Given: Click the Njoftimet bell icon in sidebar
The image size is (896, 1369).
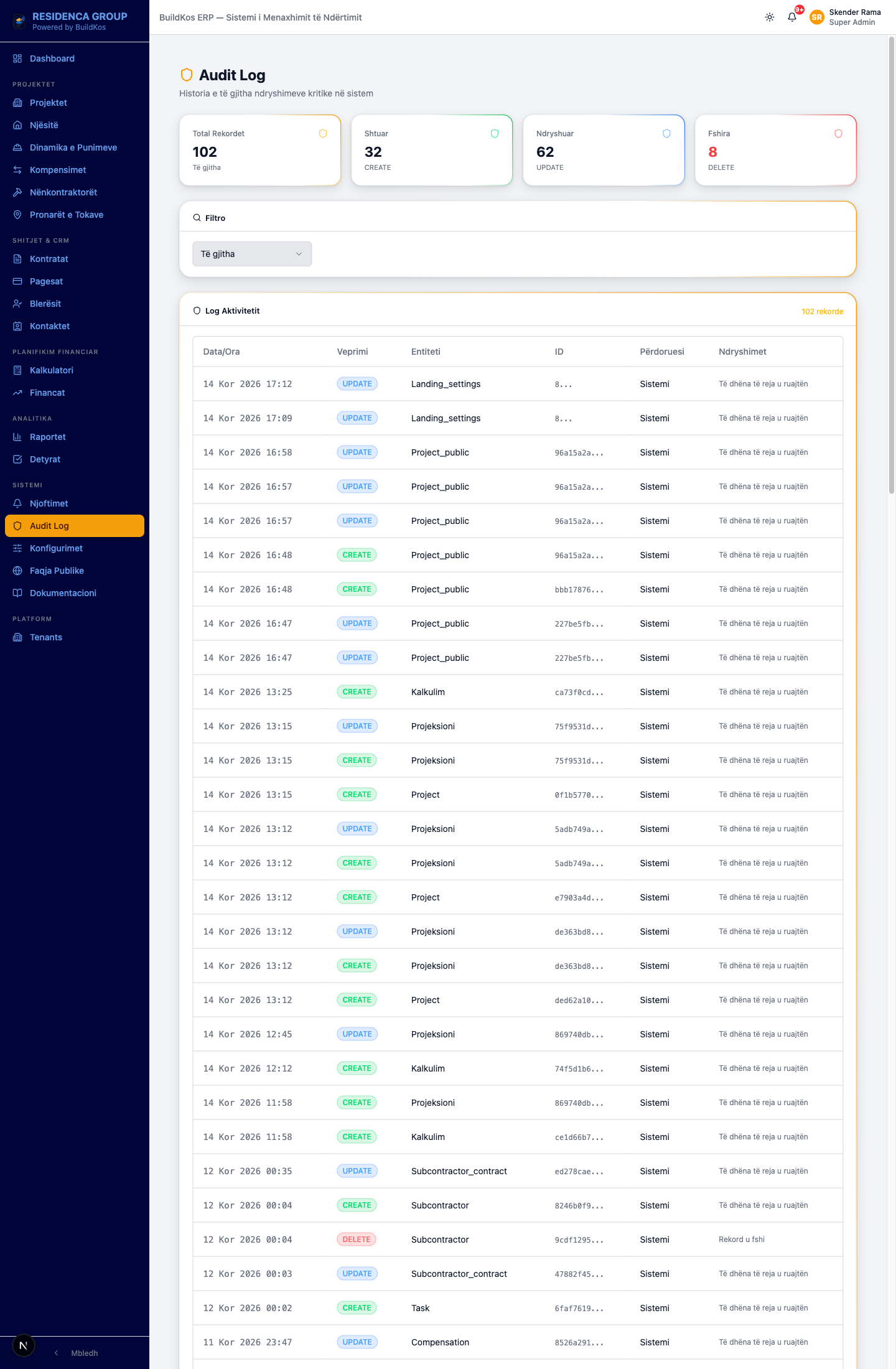Looking at the screenshot, I should coord(17,503).
